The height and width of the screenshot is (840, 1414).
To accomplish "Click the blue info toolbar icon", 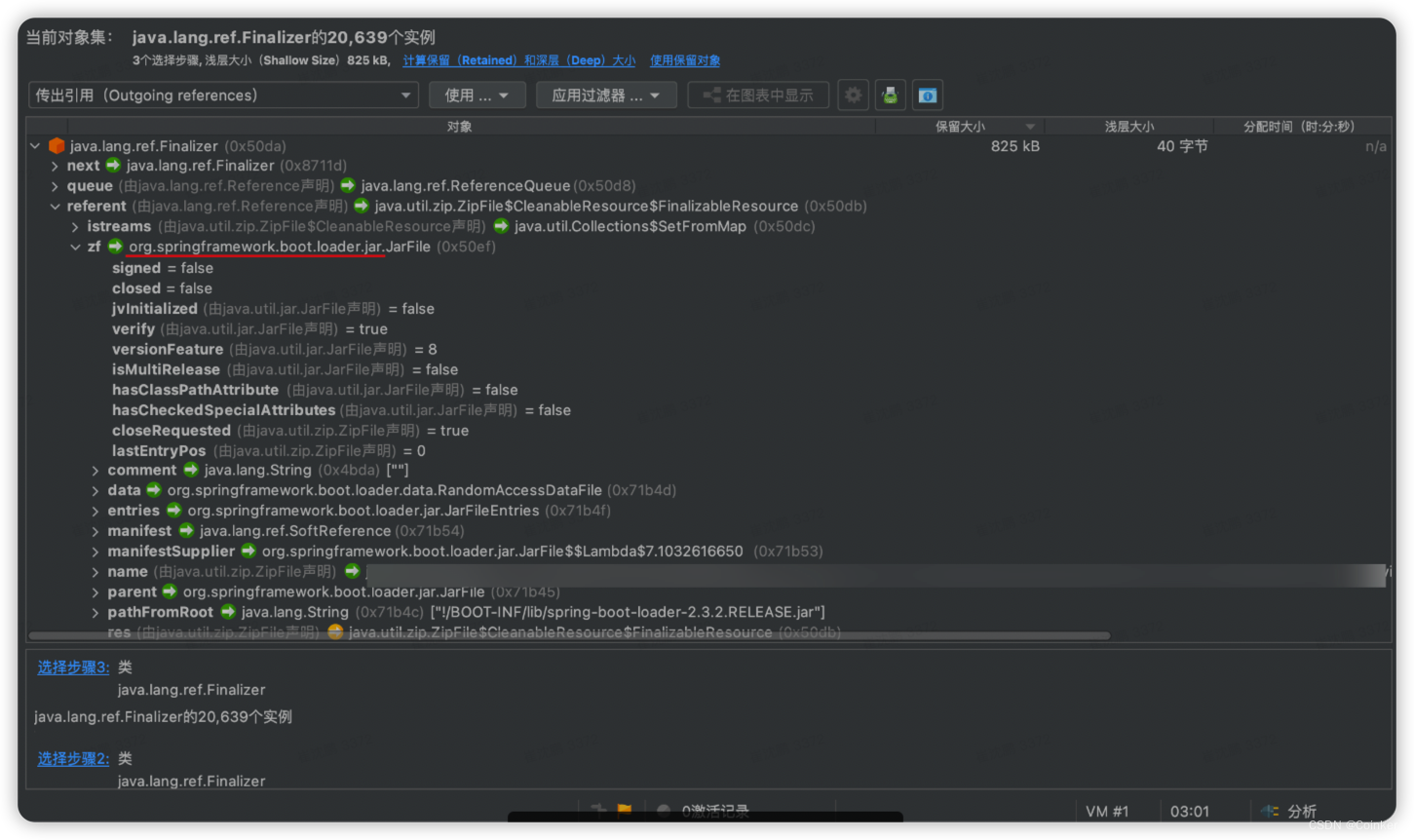I will 928,95.
